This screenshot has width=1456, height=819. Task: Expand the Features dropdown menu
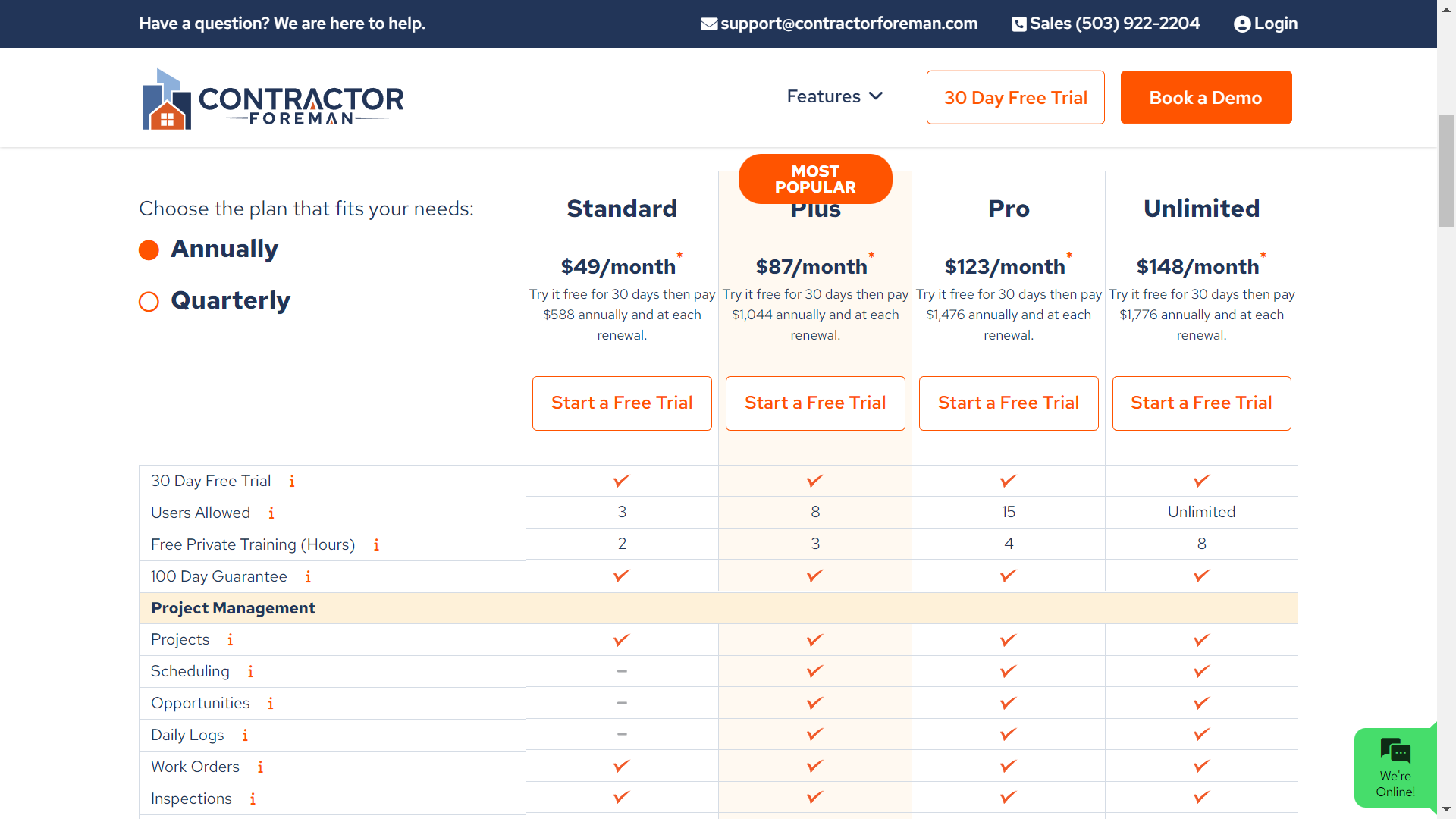(834, 97)
